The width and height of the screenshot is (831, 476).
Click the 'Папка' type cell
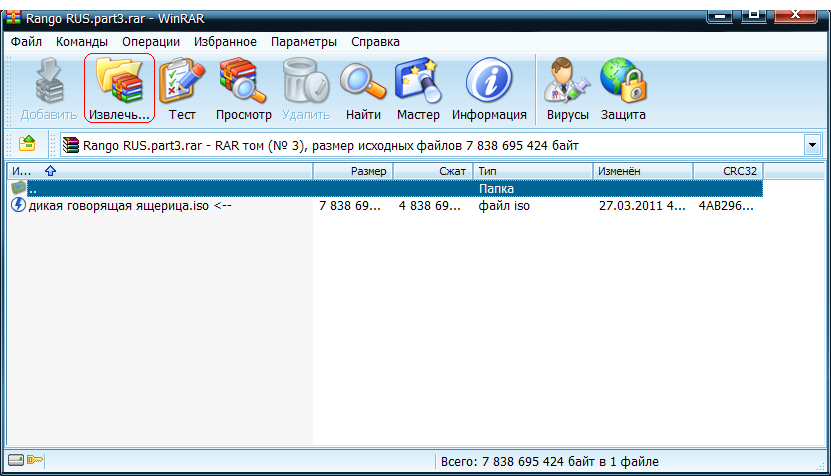496,189
